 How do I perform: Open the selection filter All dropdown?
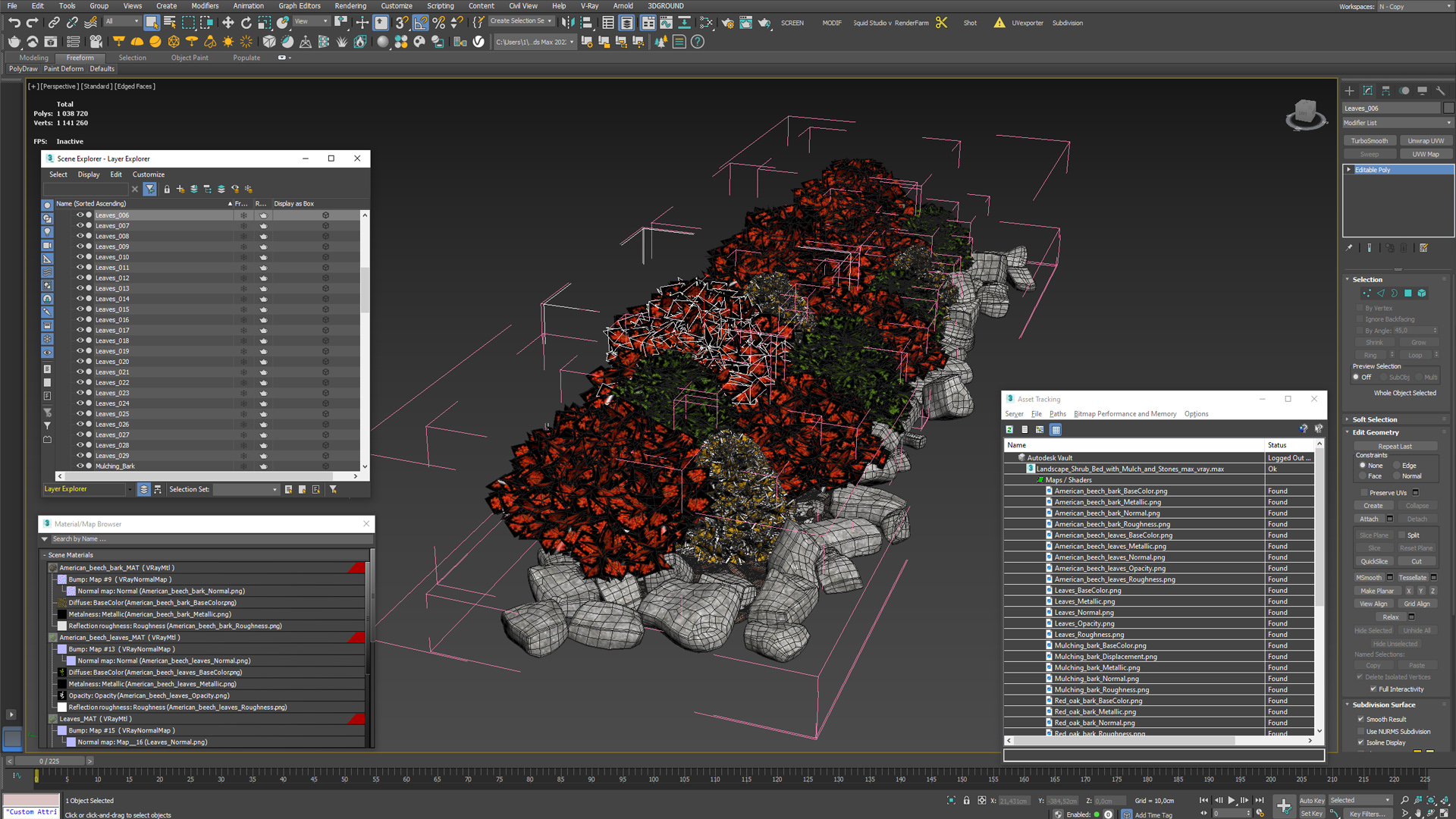pyautogui.click(x=121, y=21)
